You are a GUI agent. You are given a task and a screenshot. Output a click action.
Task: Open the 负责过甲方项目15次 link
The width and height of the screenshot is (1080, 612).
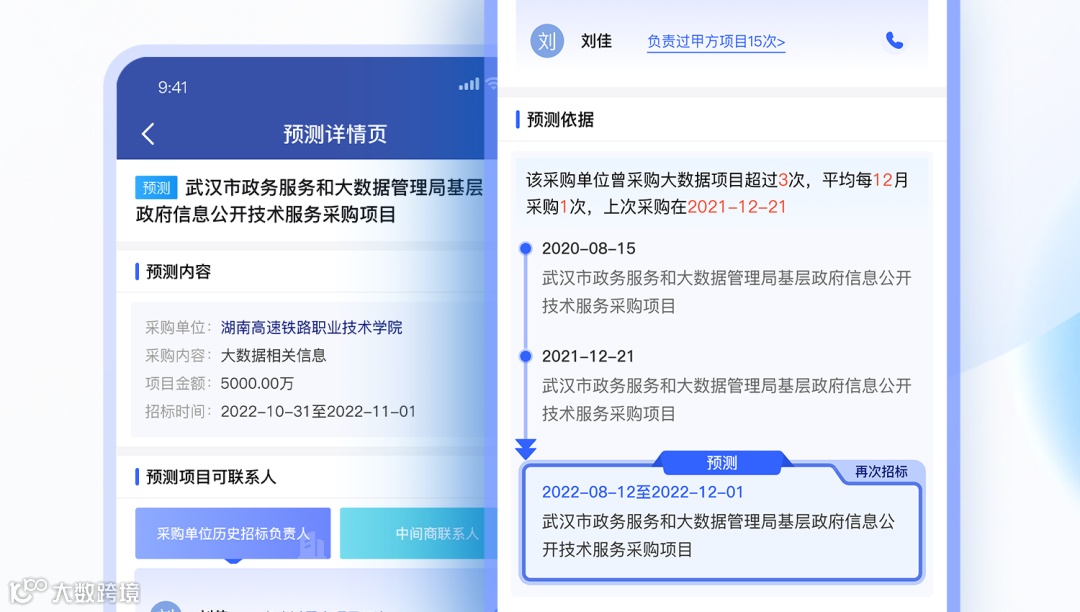[716, 42]
